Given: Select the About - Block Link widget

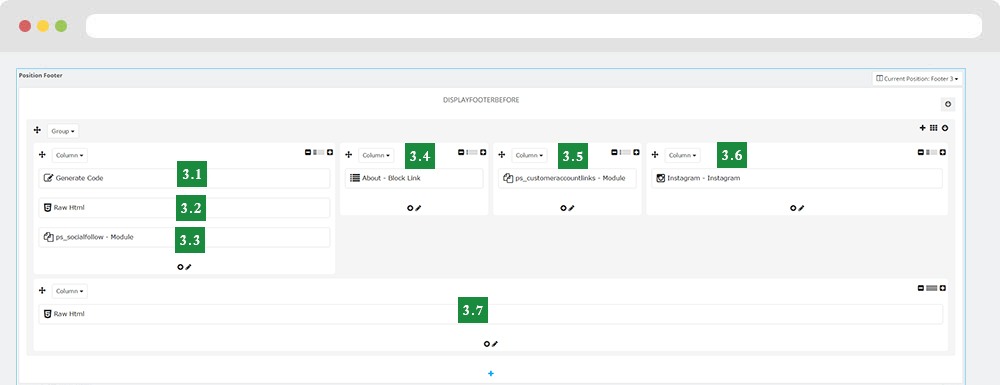Looking at the screenshot, I should click(x=414, y=178).
